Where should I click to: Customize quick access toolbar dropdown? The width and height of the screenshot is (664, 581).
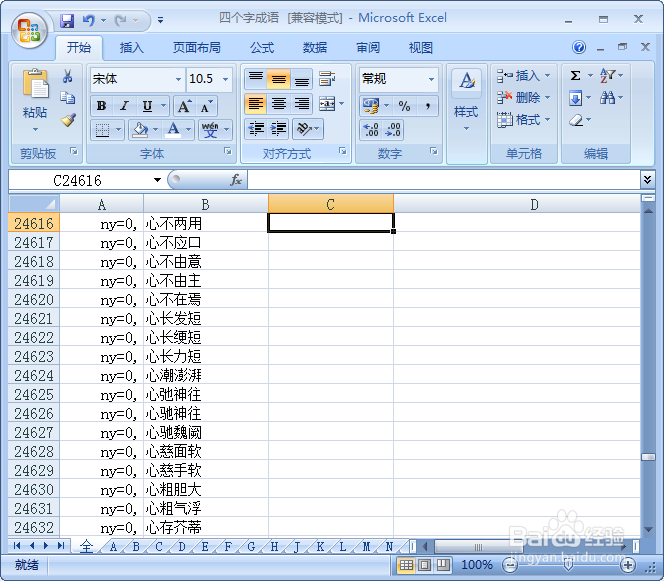(x=160, y=20)
